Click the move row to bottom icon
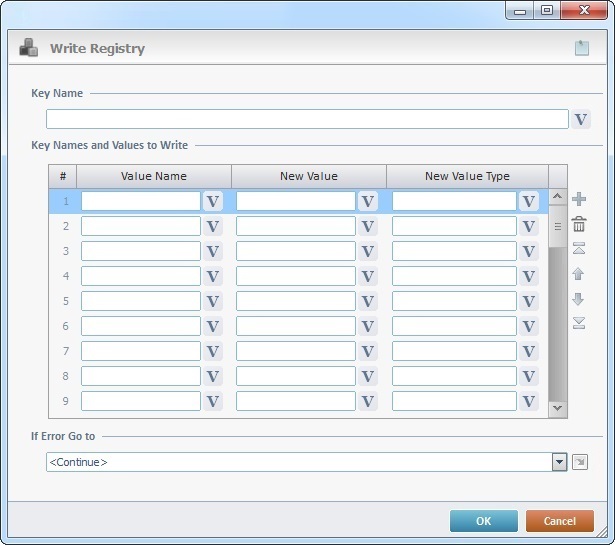 (x=579, y=323)
